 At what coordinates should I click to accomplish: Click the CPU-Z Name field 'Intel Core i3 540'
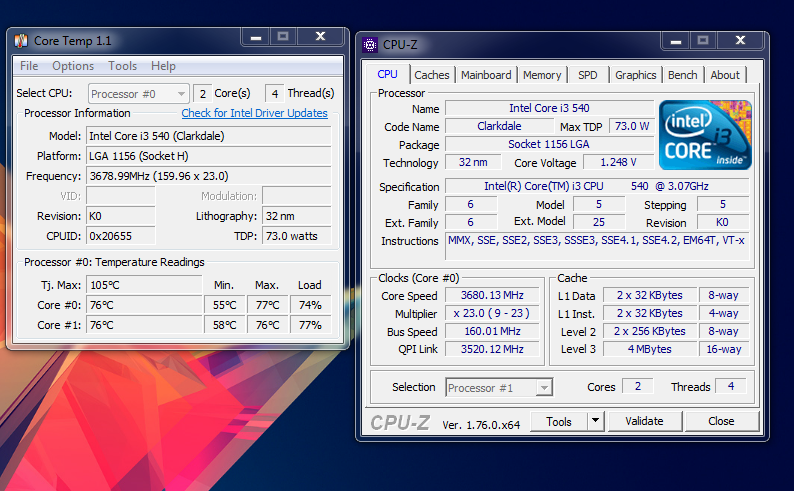click(x=549, y=108)
